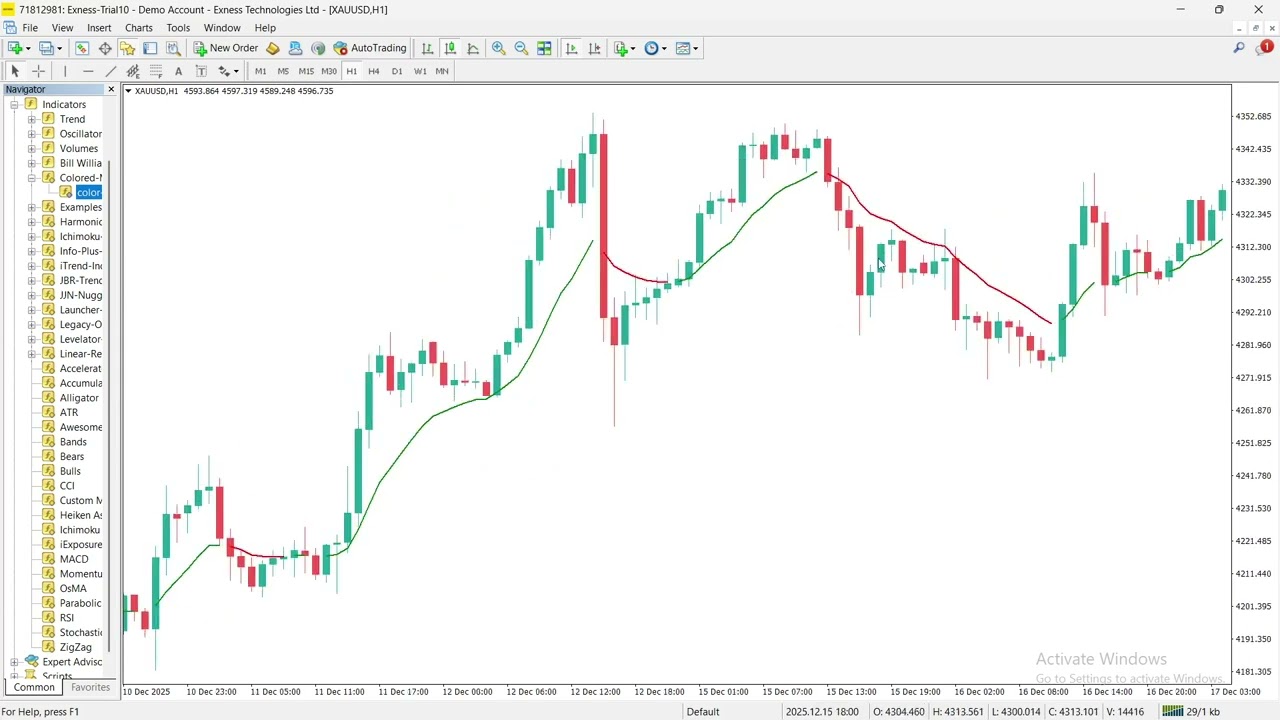Collapse the Colored- indicators folder
The image size is (1280, 720).
point(32,178)
